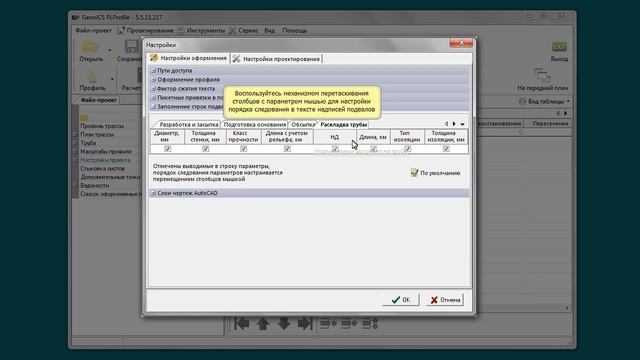
Task: Select Настройки проекта in project tree
Action: click(105, 160)
